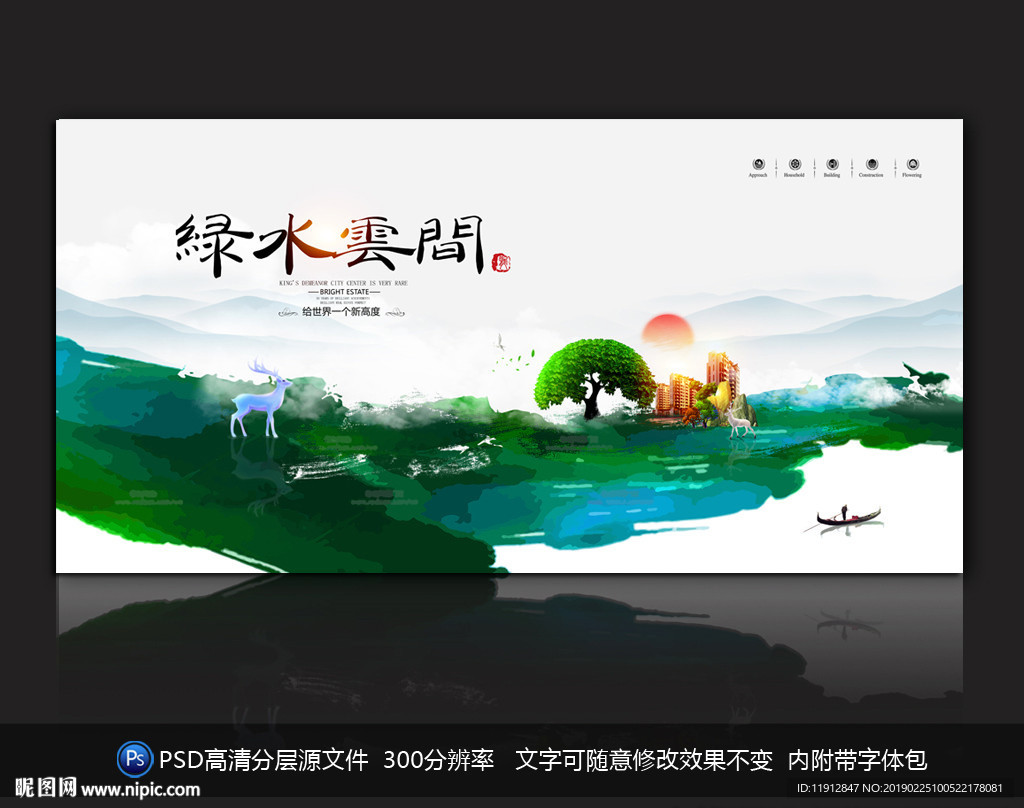Click the KING'S DEMEANOR CITY CENTER label
The height and width of the screenshot is (808, 1024).
(344, 284)
